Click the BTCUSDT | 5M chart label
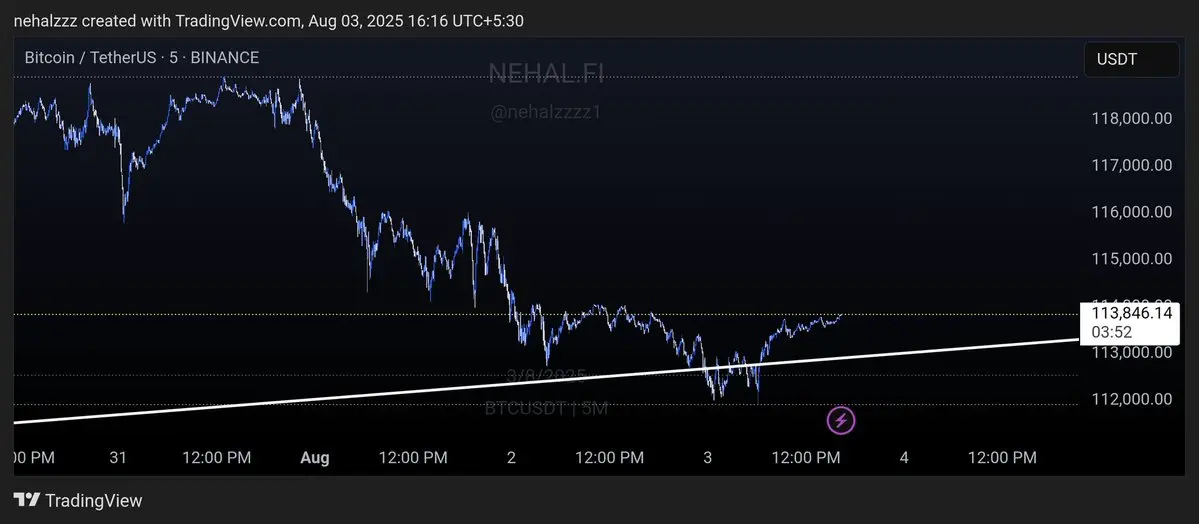1199x524 pixels. [x=546, y=408]
